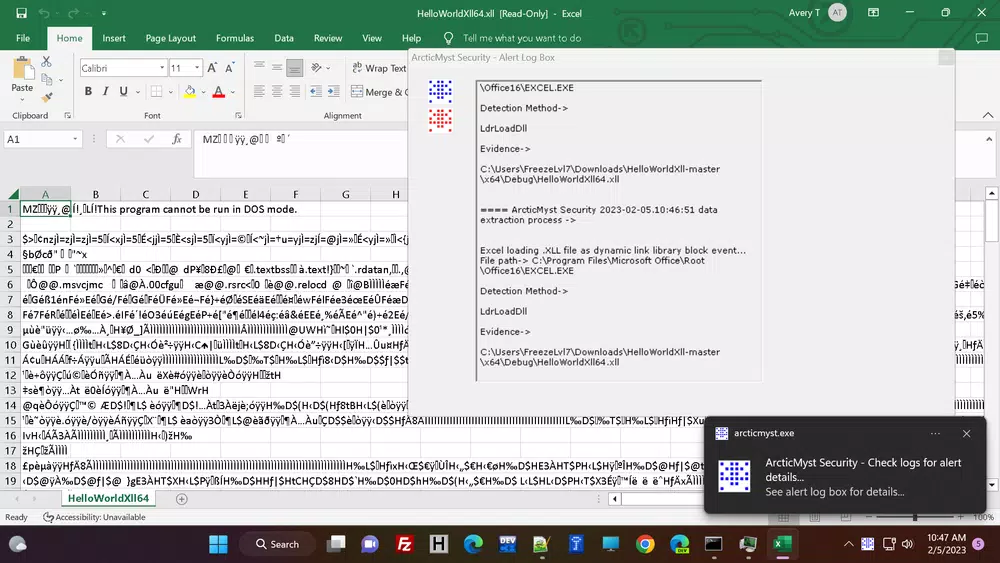Switch to the Data tab
Viewport: 1000px width, 563px height.
pyautogui.click(x=284, y=38)
